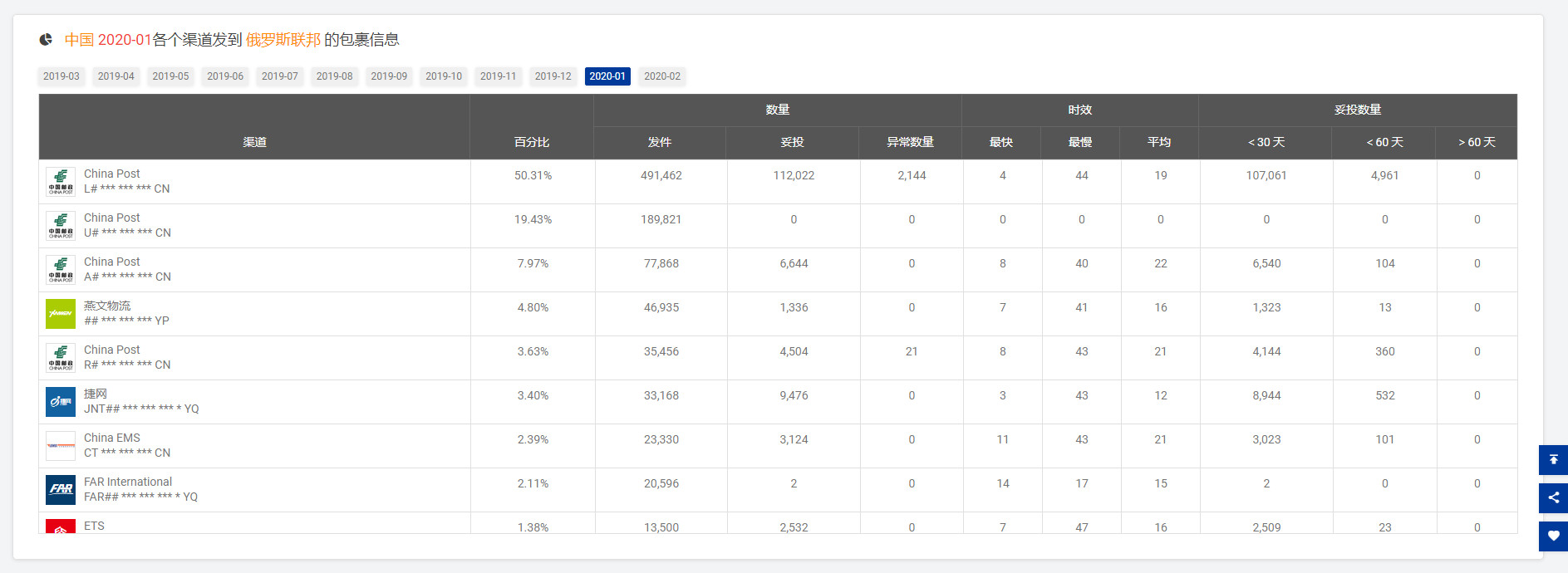This screenshot has height=573, width=1568.
Task: Switch to the 2019-03 month tab
Action: point(61,76)
